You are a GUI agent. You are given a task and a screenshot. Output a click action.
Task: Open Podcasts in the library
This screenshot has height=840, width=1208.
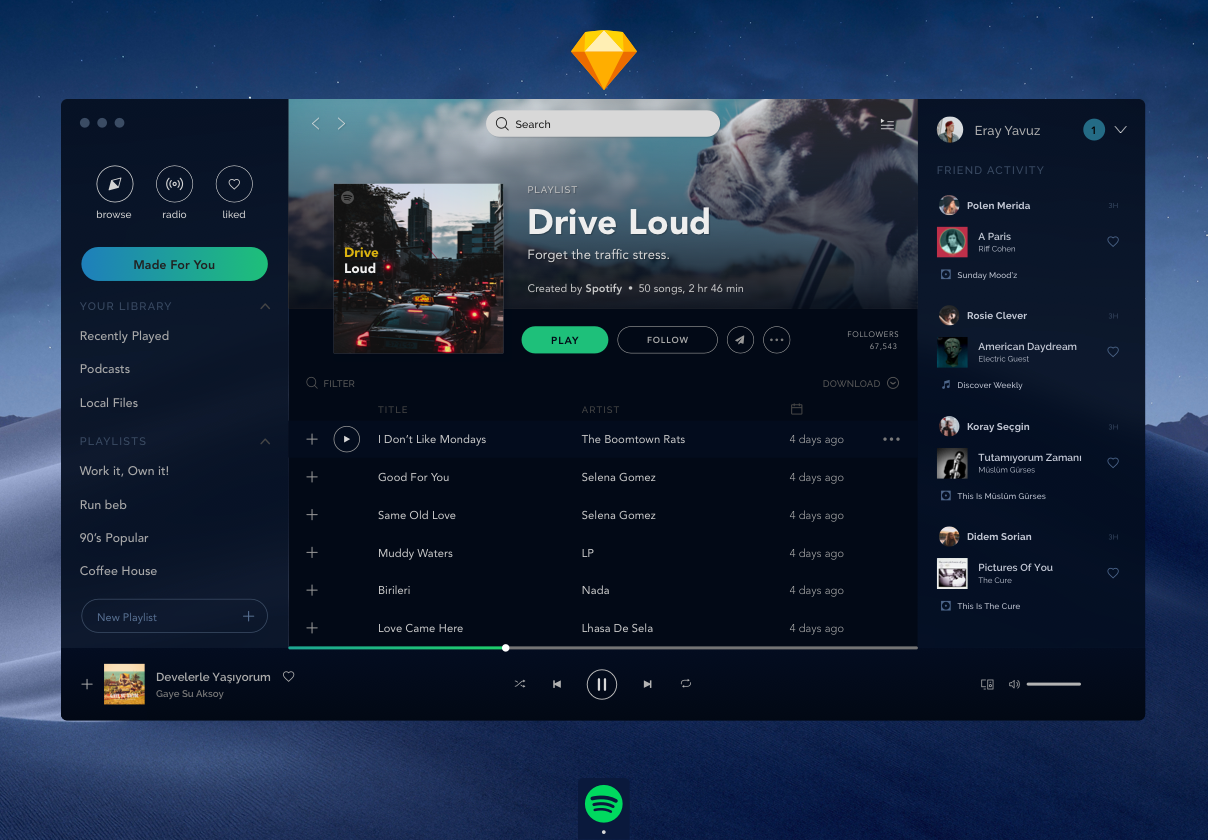[x=105, y=369]
